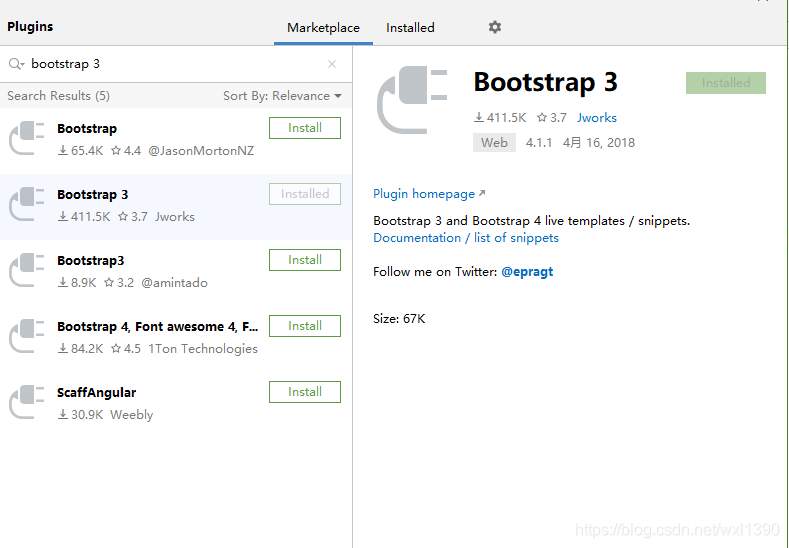Viewport: 789px width, 548px height.
Task: Select the Bootstrap result title
Action: point(87,128)
